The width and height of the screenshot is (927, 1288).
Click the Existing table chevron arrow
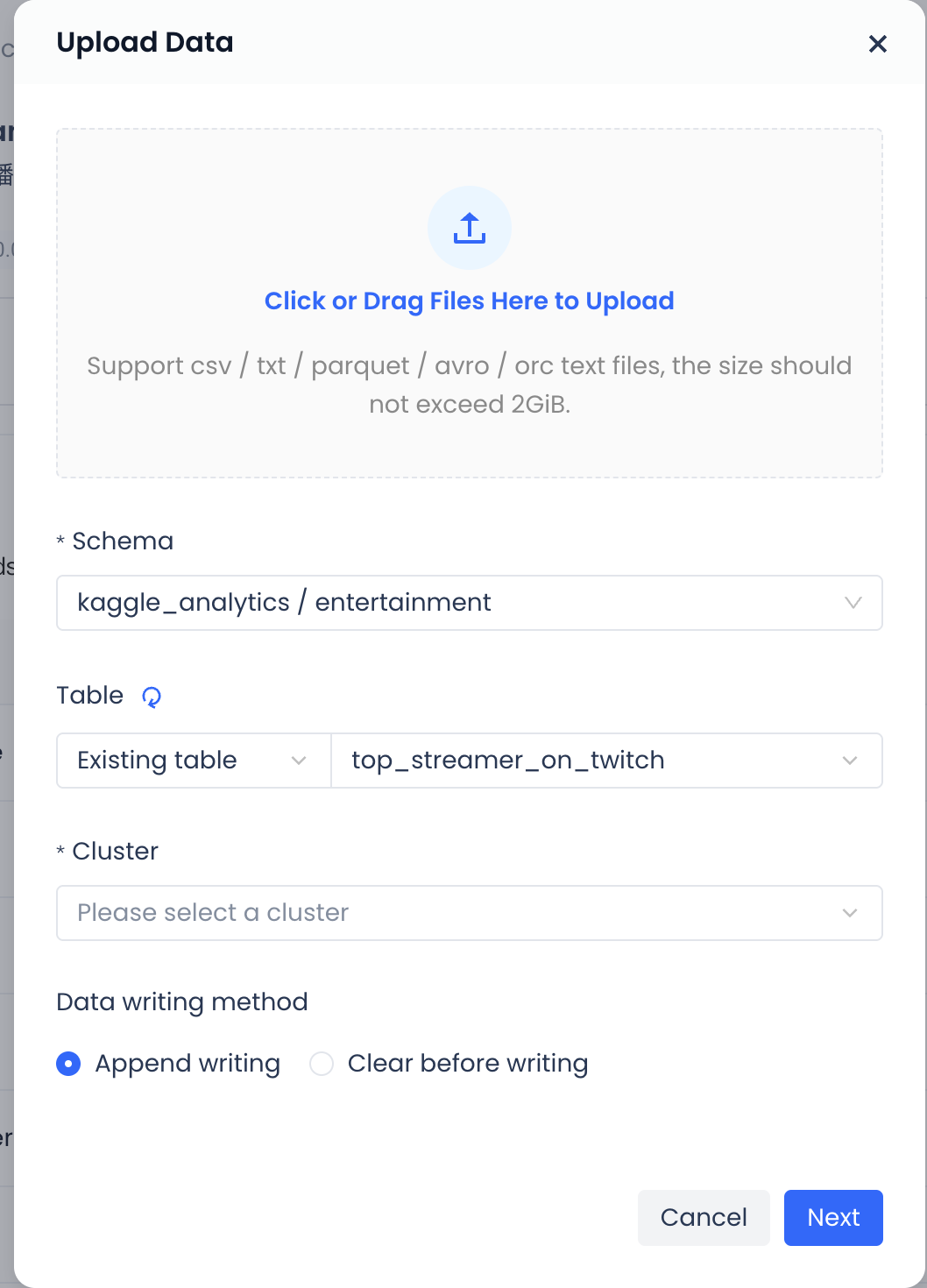[299, 761]
